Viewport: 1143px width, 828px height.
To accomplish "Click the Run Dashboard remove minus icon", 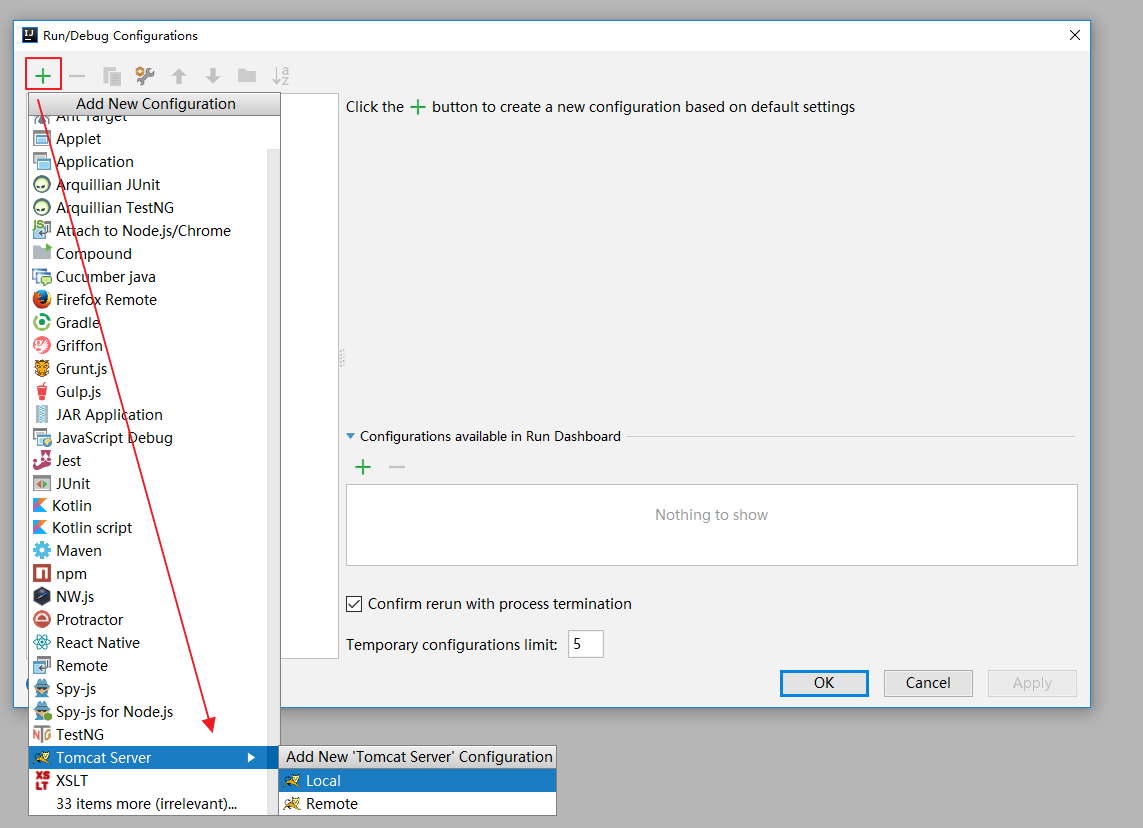I will coord(397,467).
